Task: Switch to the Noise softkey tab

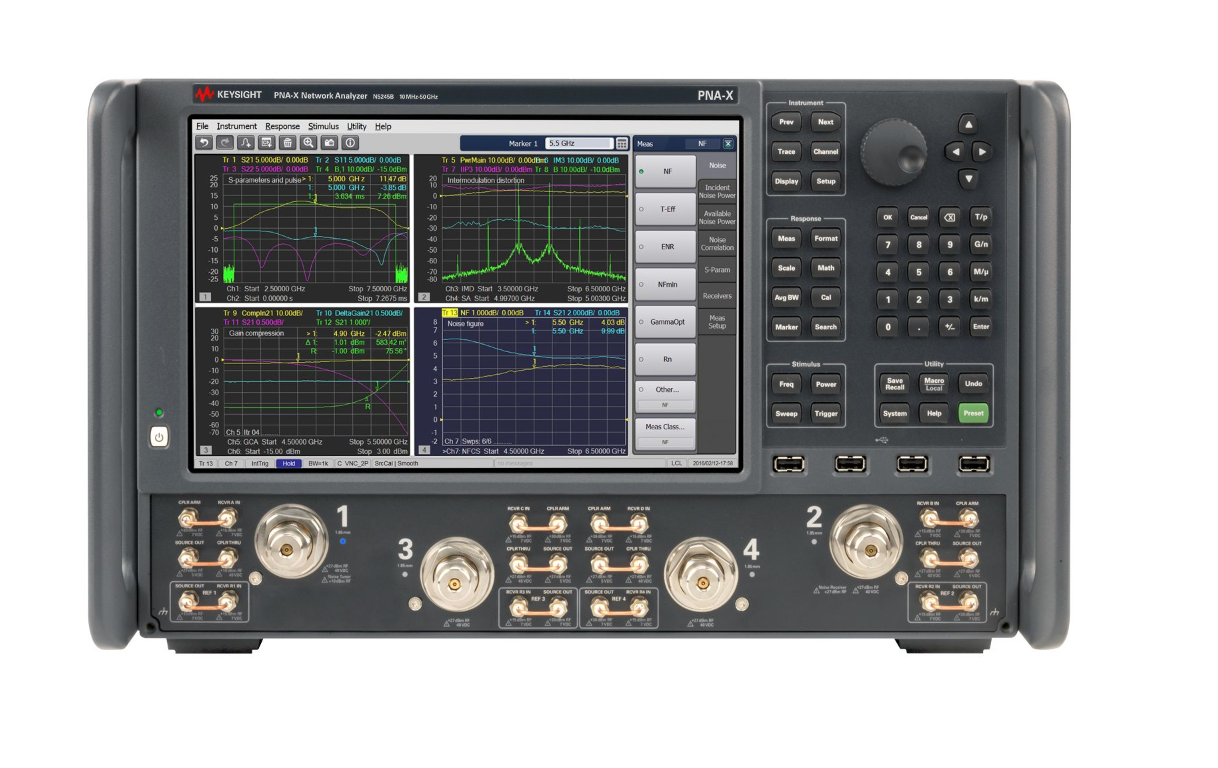Action: point(717,166)
